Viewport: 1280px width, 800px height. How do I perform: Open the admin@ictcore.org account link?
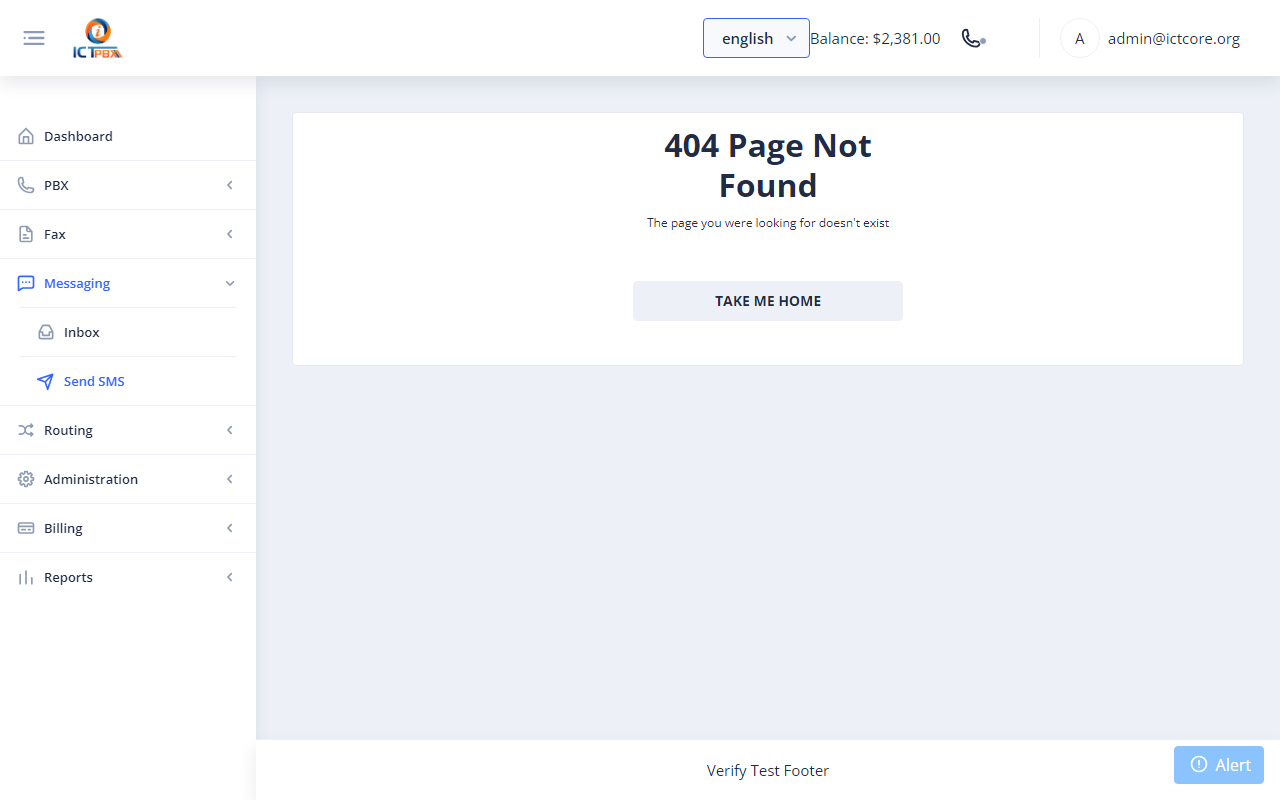[x=1174, y=39]
